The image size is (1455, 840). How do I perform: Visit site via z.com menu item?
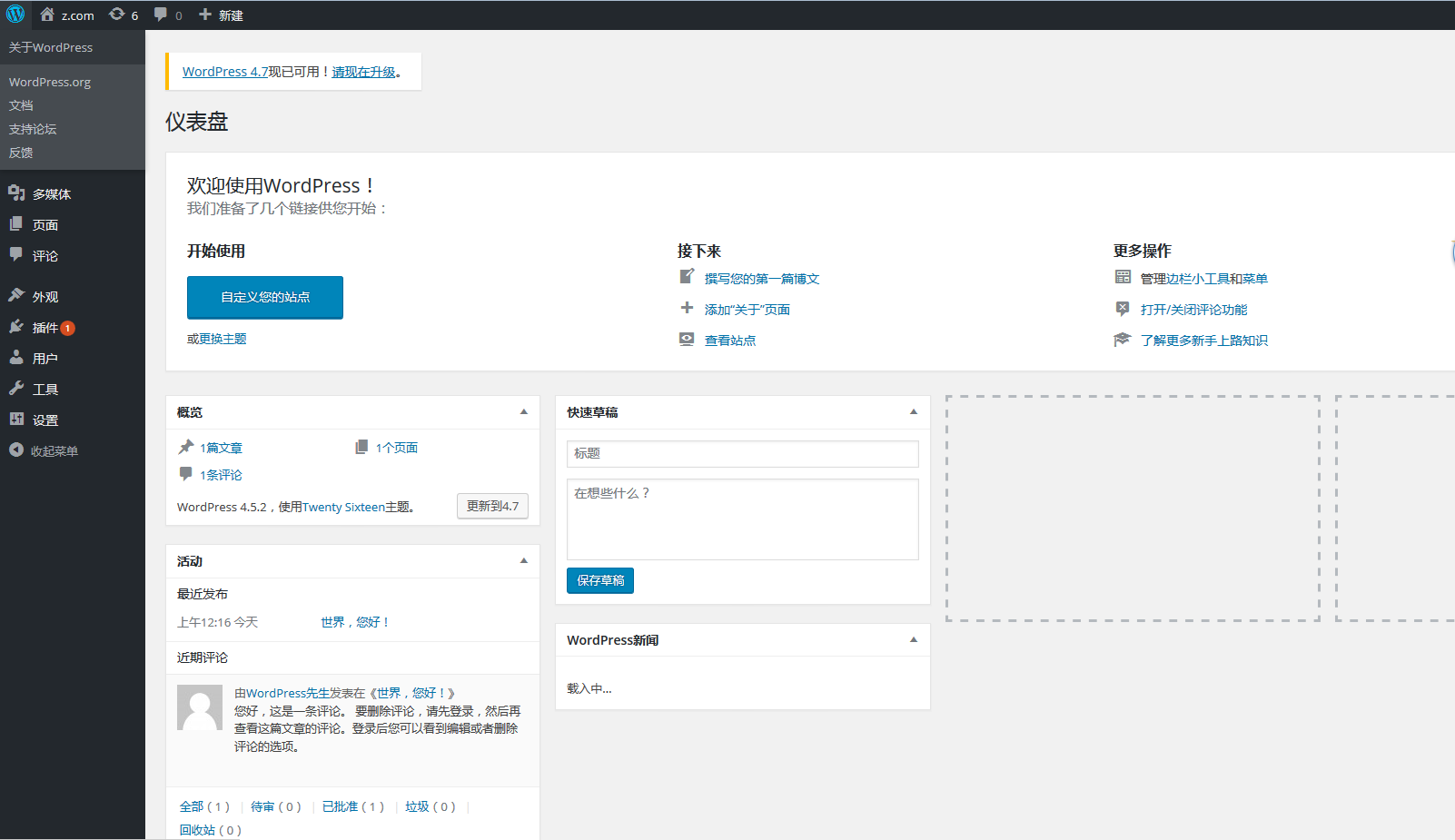(x=65, y=15)
